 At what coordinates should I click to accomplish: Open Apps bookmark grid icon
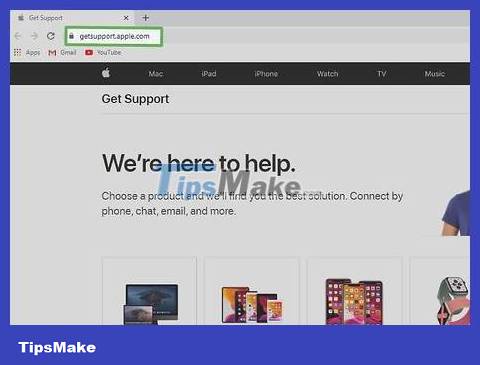point(18,52)
